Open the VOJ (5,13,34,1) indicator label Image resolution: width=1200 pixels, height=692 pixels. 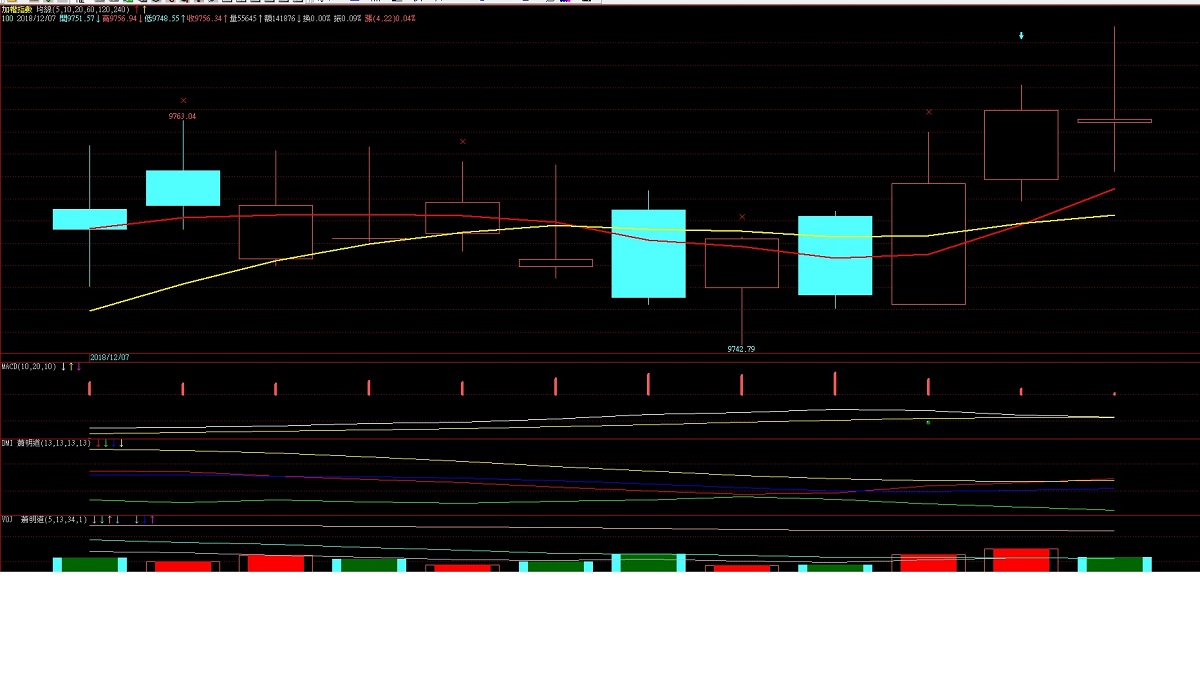pos(44,520)
